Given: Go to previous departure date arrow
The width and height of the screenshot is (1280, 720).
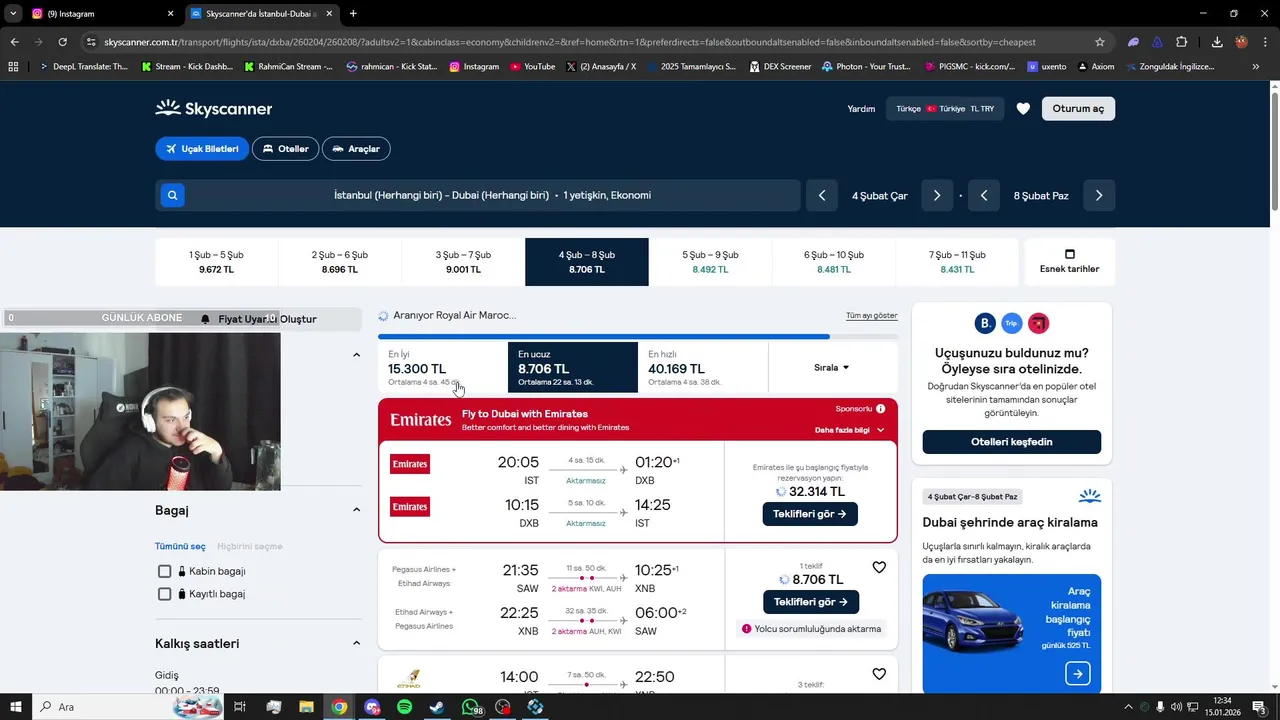Looking at the screenshot, I should (x=822, y=195).
